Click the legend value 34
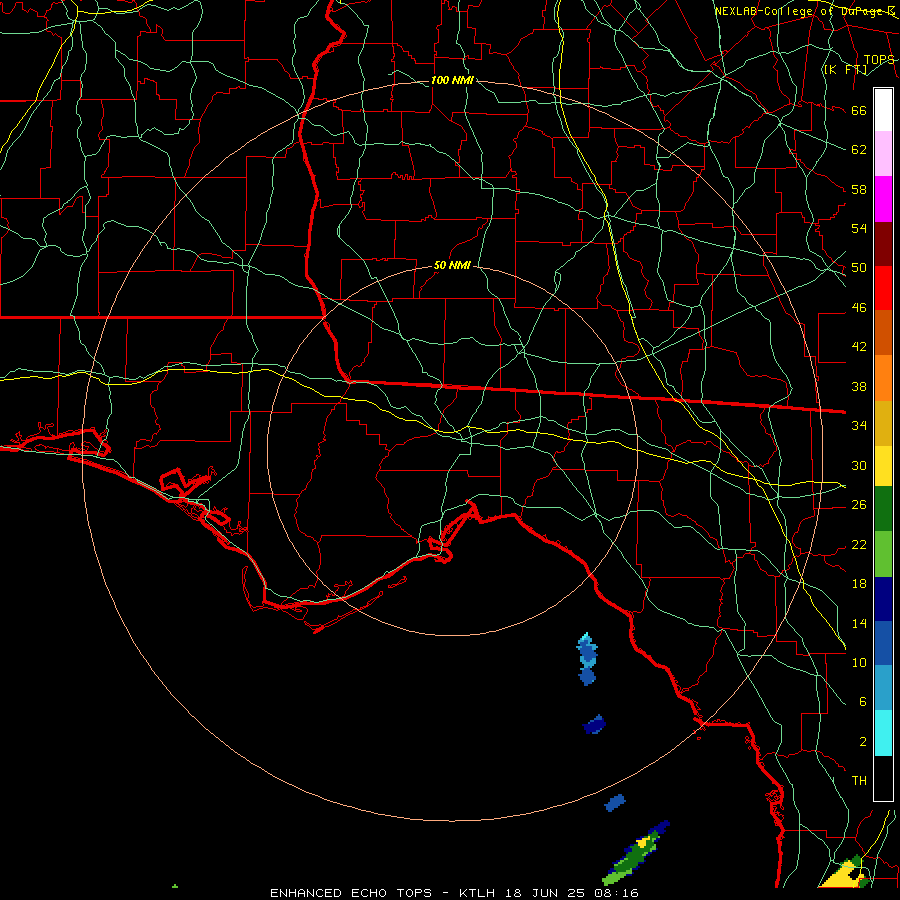 point(859,426)
